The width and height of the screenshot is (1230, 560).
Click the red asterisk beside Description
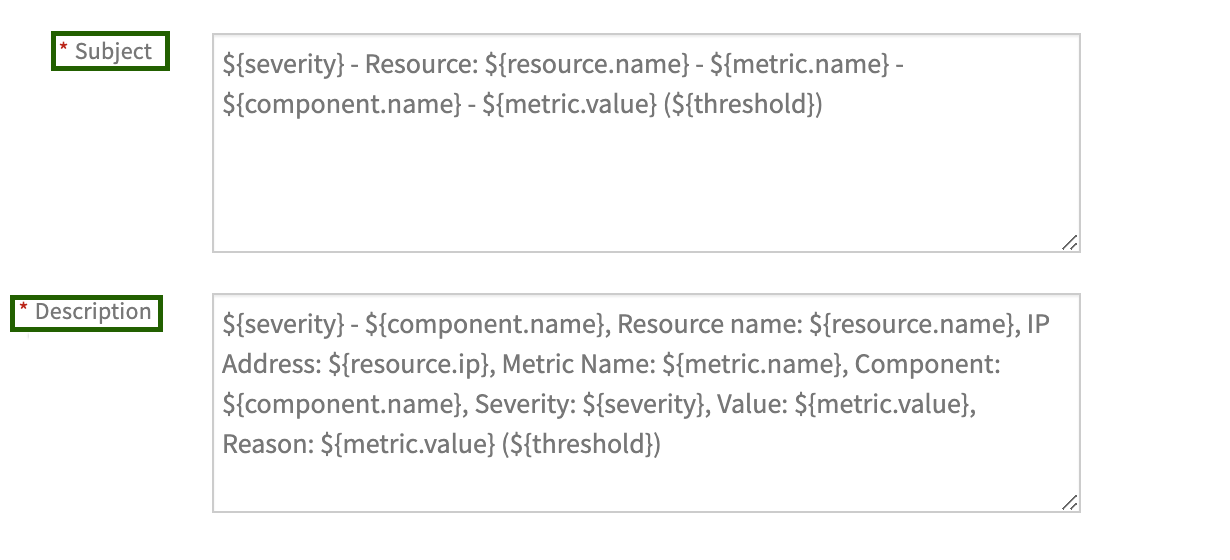(24, 309)
